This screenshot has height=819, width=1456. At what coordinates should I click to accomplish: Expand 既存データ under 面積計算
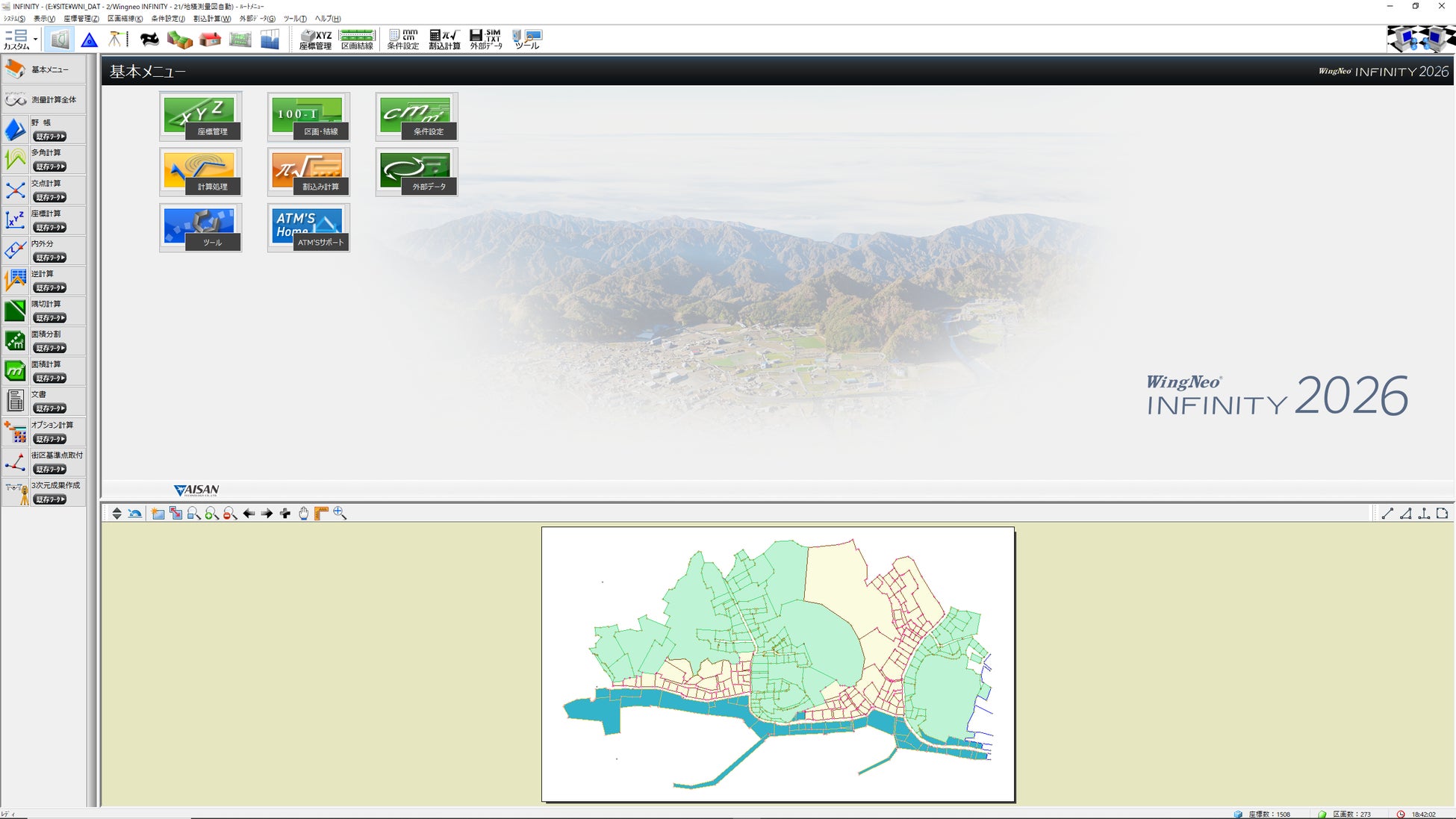[50, 379]
